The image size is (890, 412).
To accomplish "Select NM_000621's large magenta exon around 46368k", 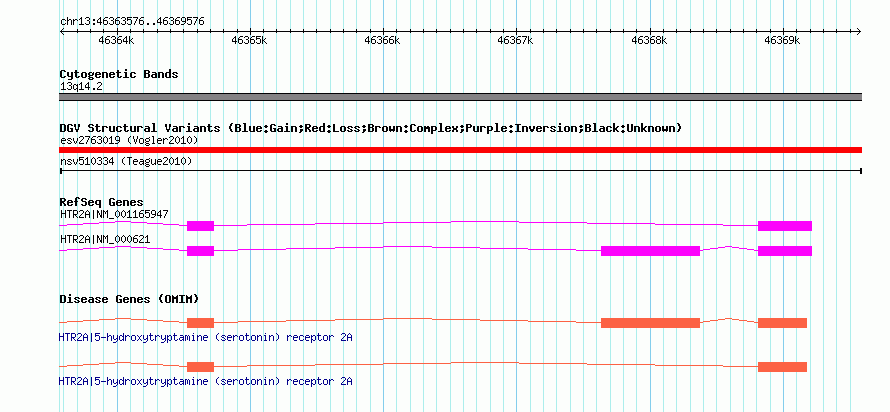I will [x=650, y=251].
